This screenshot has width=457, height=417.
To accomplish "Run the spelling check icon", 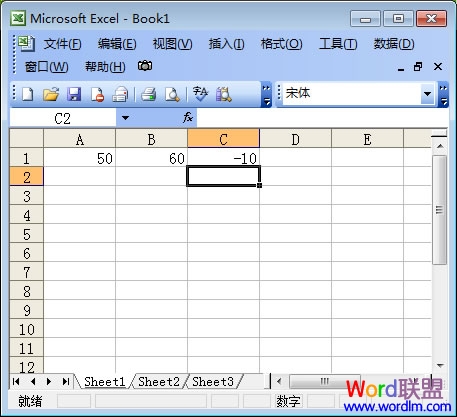I will tap(200, 94).
